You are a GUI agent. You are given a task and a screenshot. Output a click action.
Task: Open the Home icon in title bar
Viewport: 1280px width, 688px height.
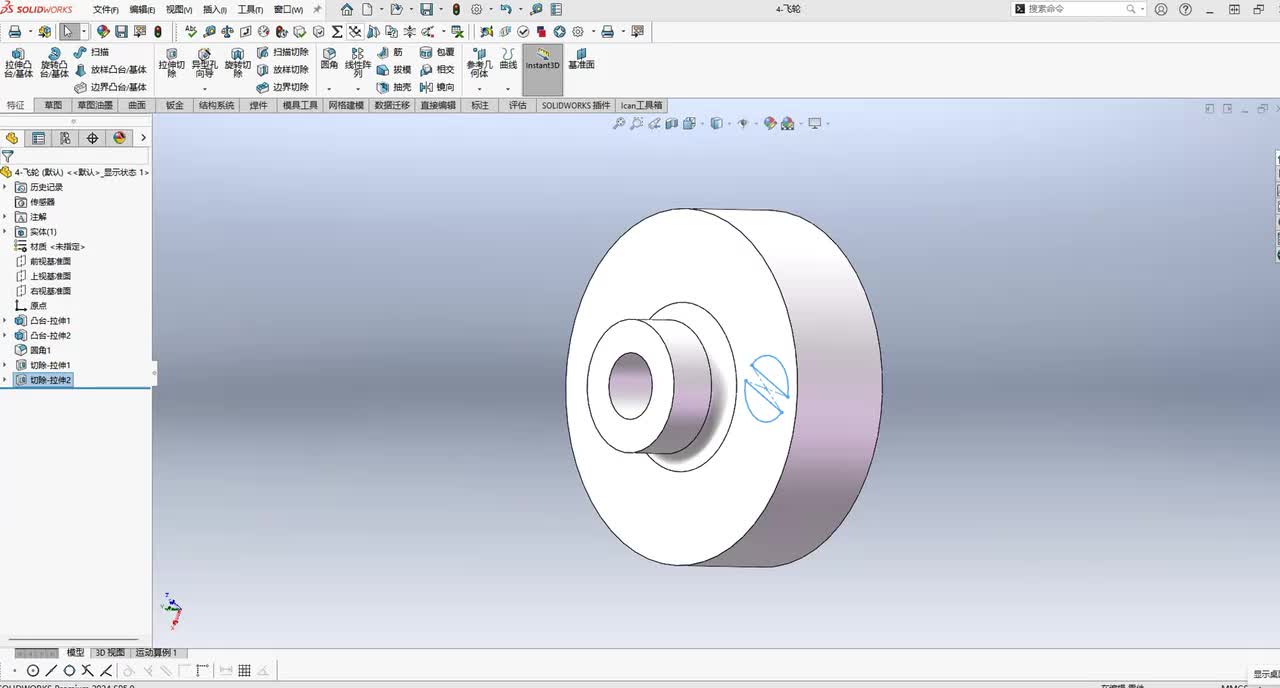(x=347, y=9)
